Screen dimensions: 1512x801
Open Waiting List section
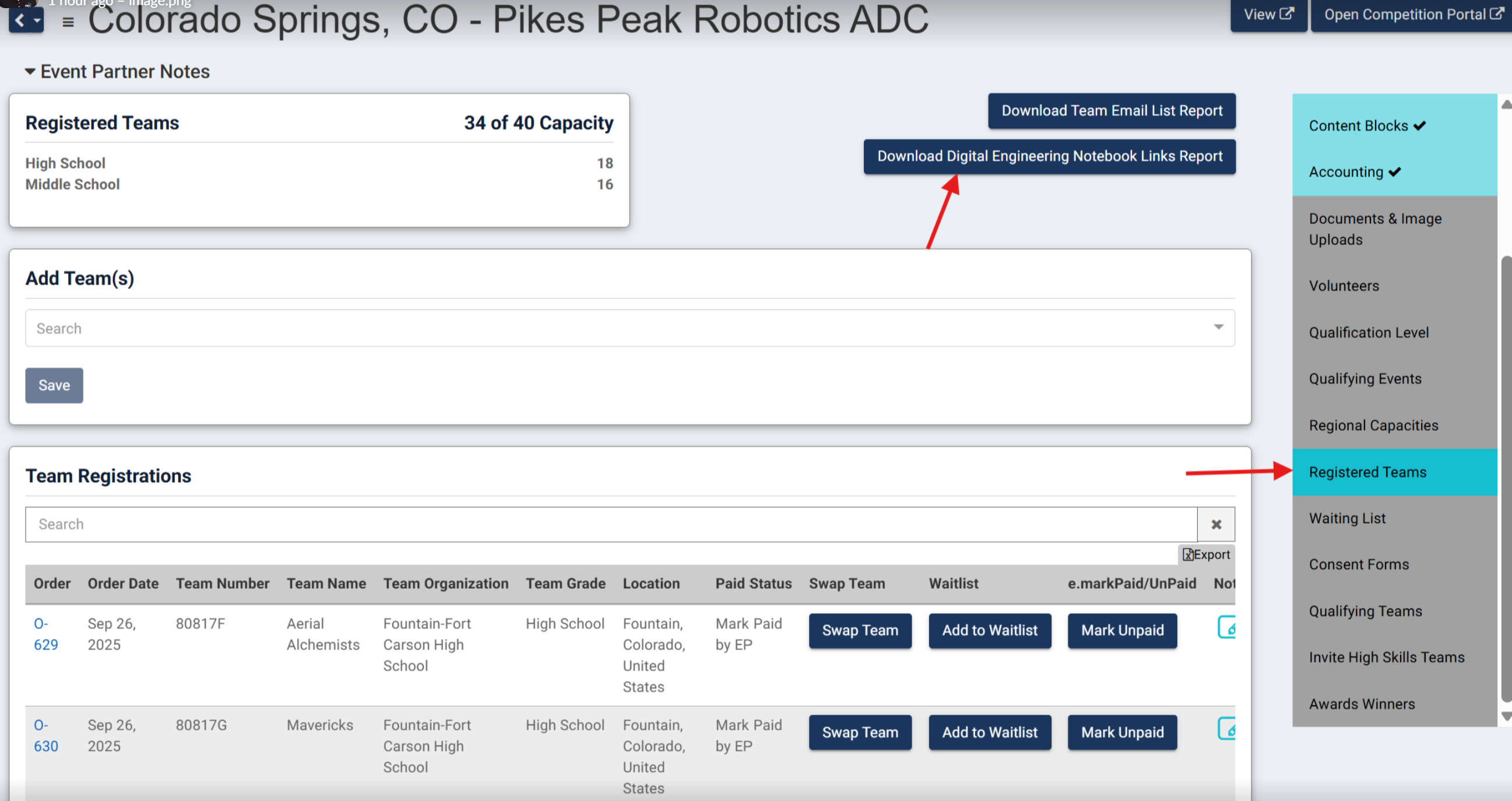tap(1395, 518)
